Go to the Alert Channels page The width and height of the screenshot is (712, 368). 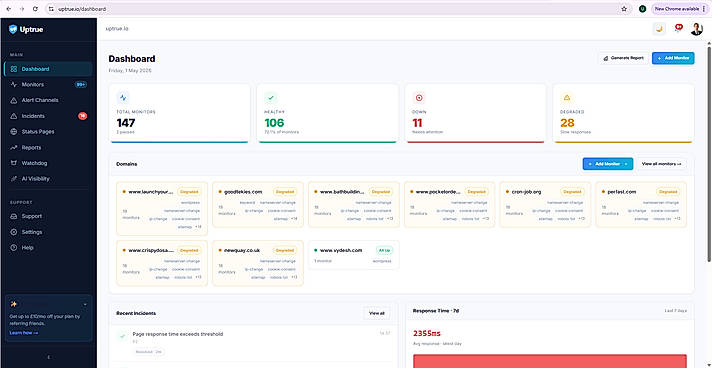pos(48,100)
